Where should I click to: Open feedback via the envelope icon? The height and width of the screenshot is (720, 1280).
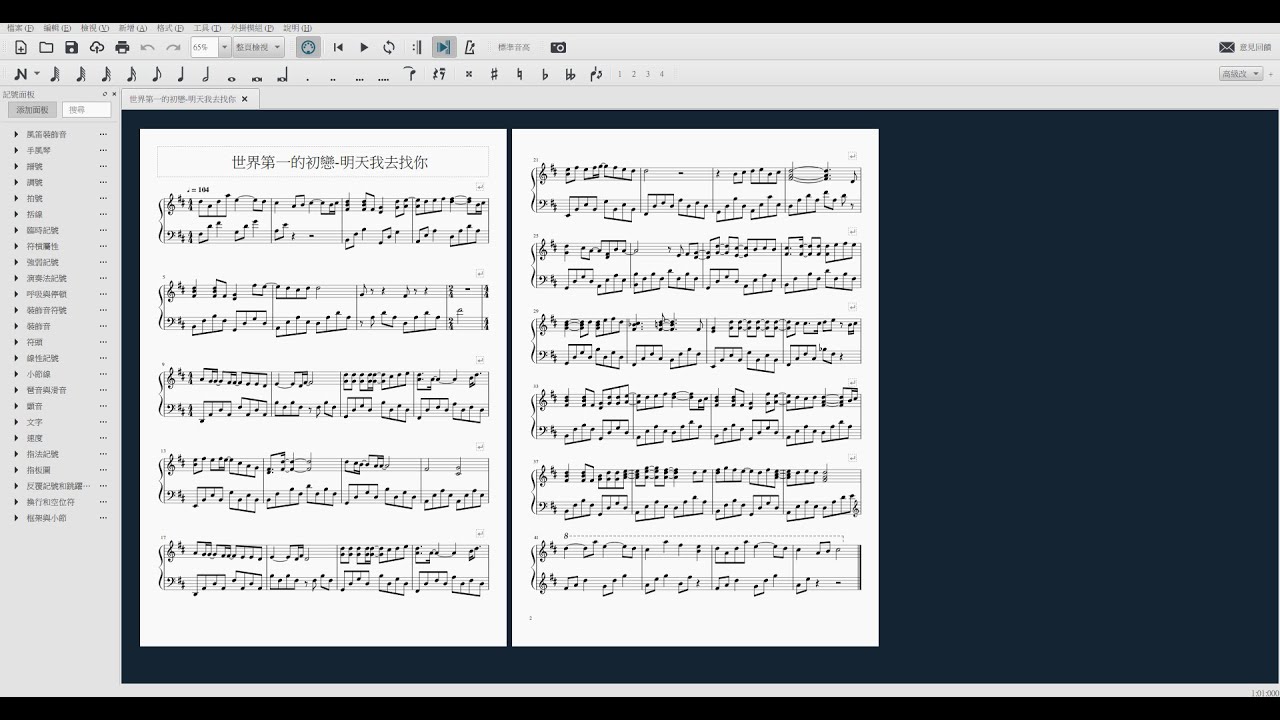(1227, 47)
